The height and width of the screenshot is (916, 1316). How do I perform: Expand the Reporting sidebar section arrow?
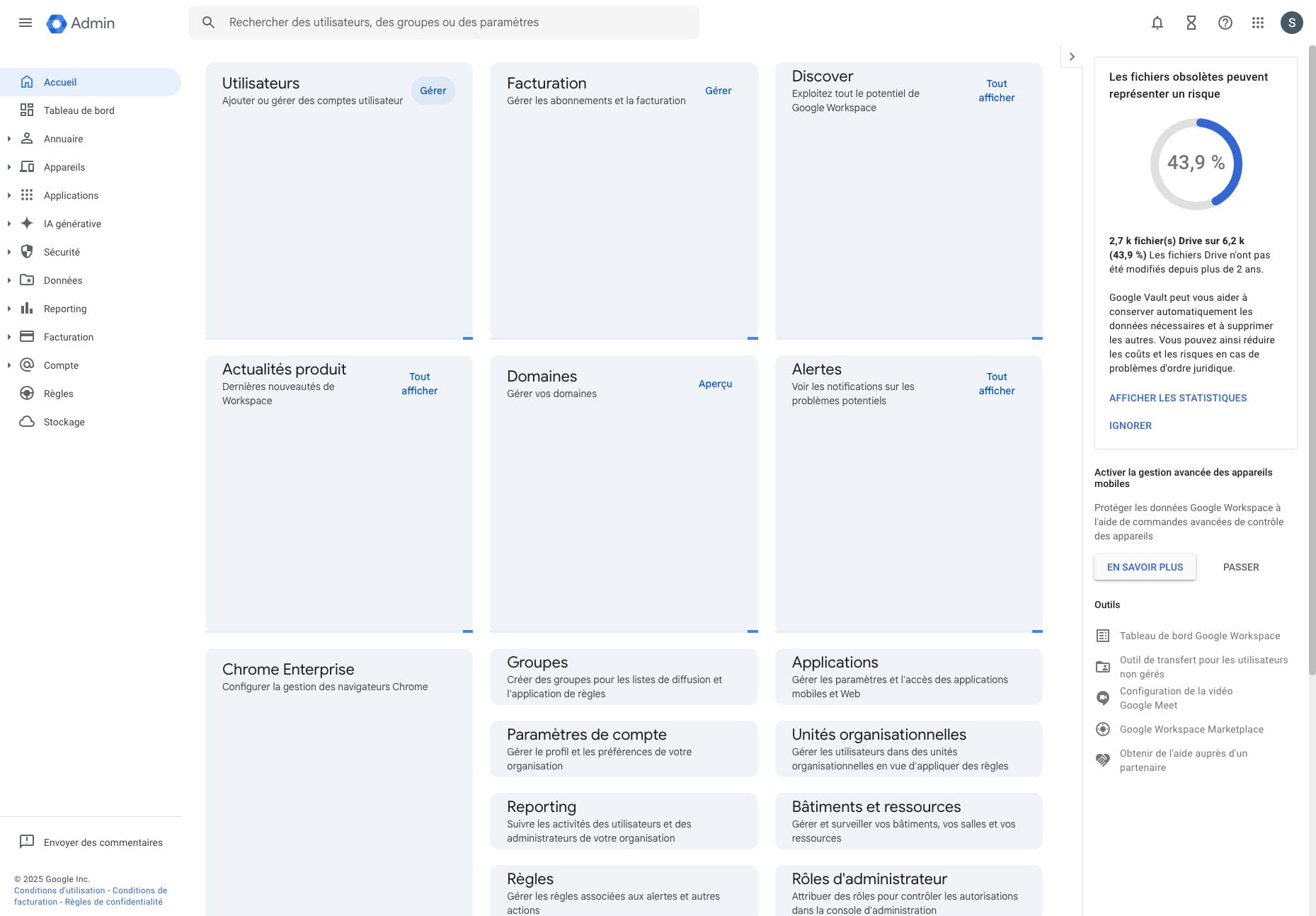pos(9,309)
